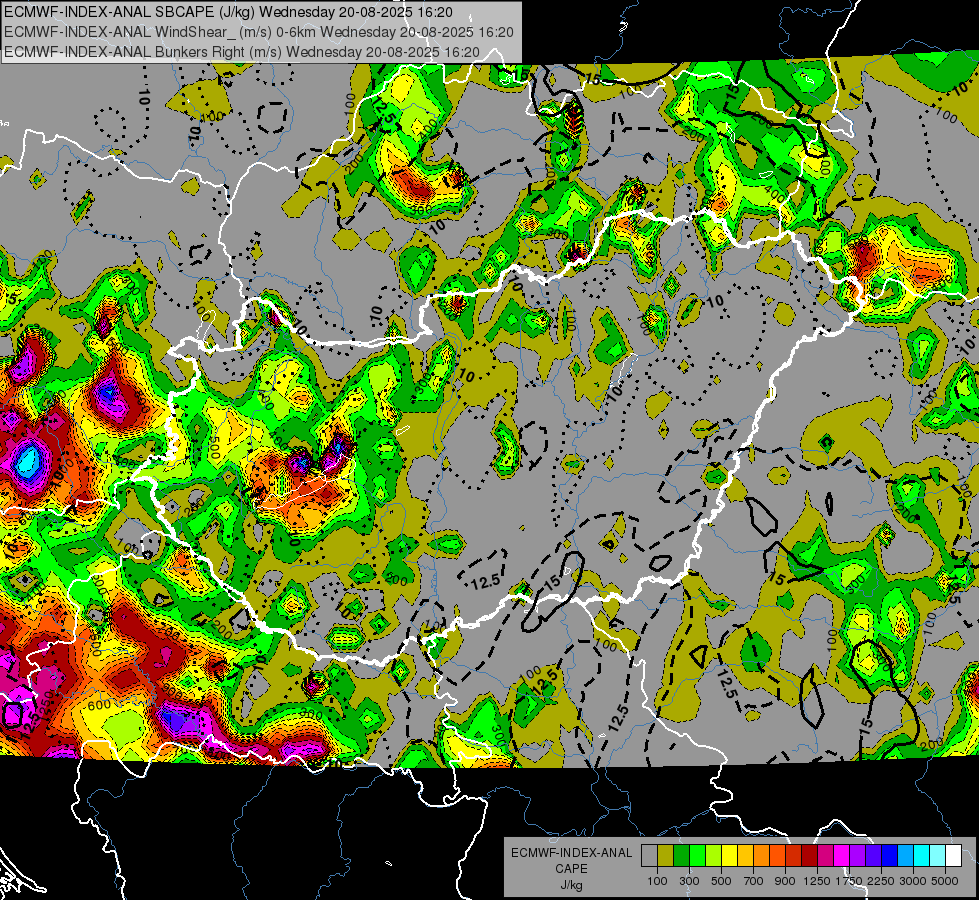Click the magenta legend swatch near 1750

(x=842, y=856)
